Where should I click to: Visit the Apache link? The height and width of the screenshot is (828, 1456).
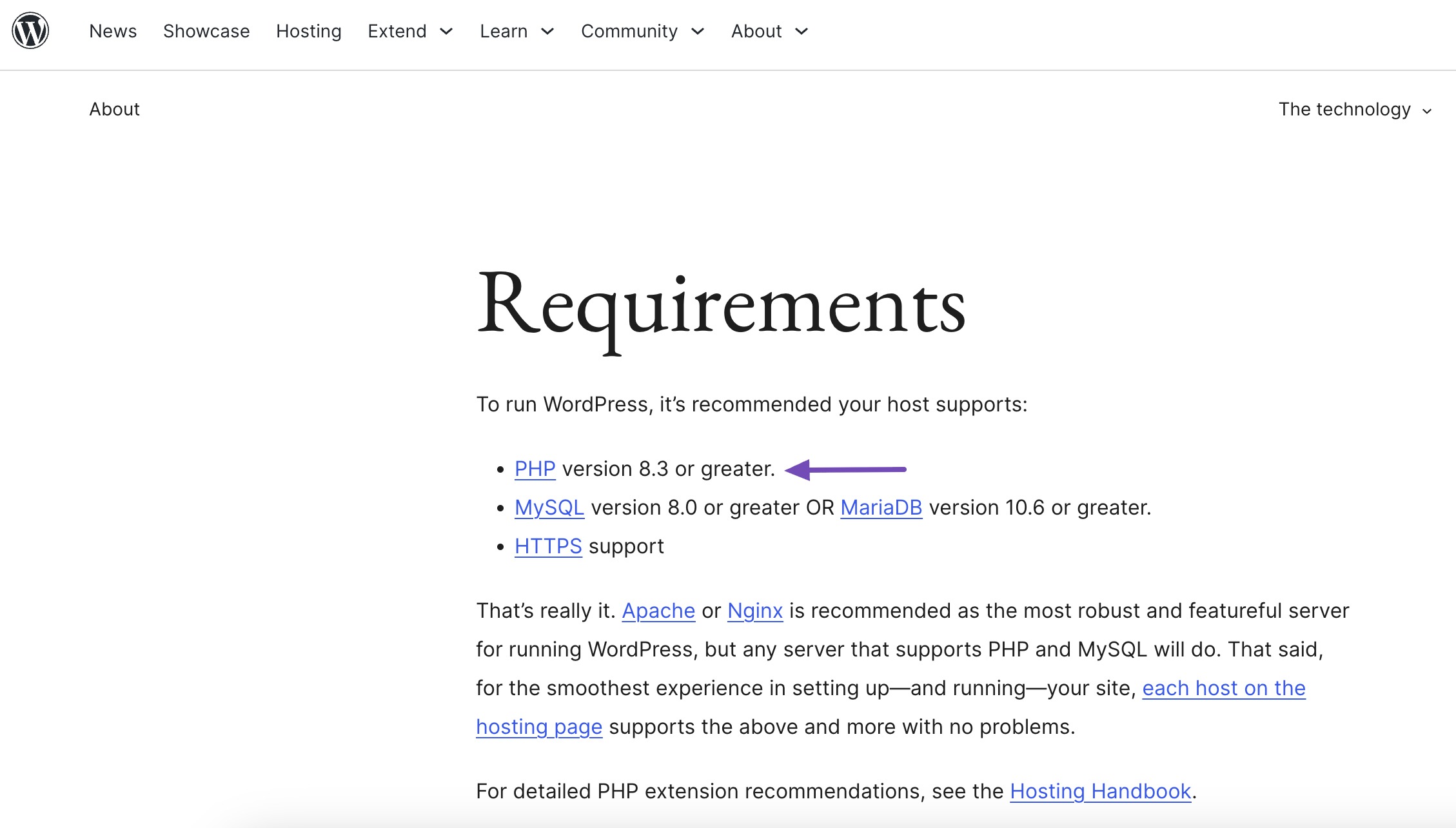click(x=658, y=611)
